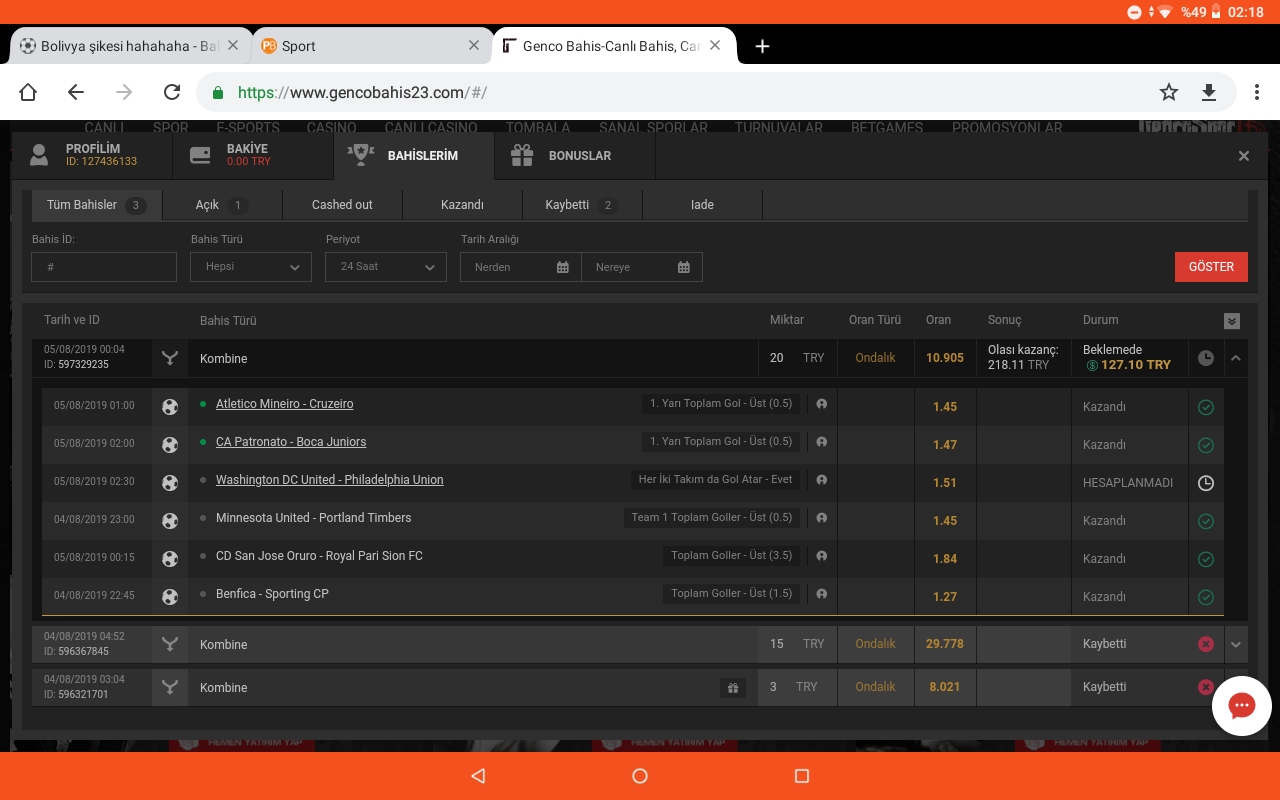Viewport: 1280px width, 800px height.
Task: Switch to the Bakiye tab
Action: (252, 155)
